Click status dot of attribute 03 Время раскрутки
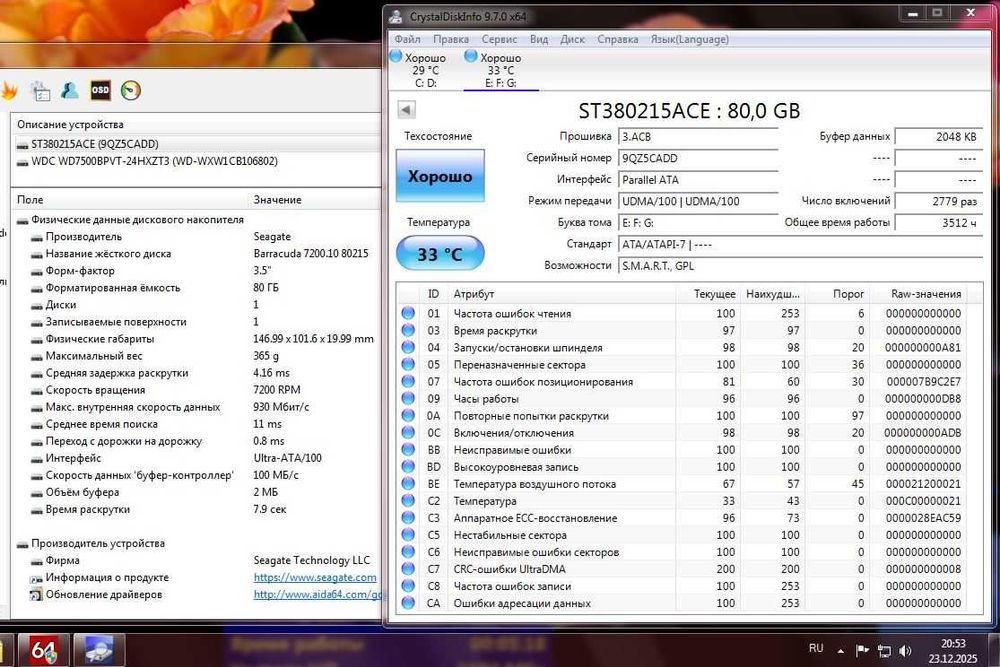This screenshot has width=1000, height=667. pyautogui.click(x=408, y=330)
